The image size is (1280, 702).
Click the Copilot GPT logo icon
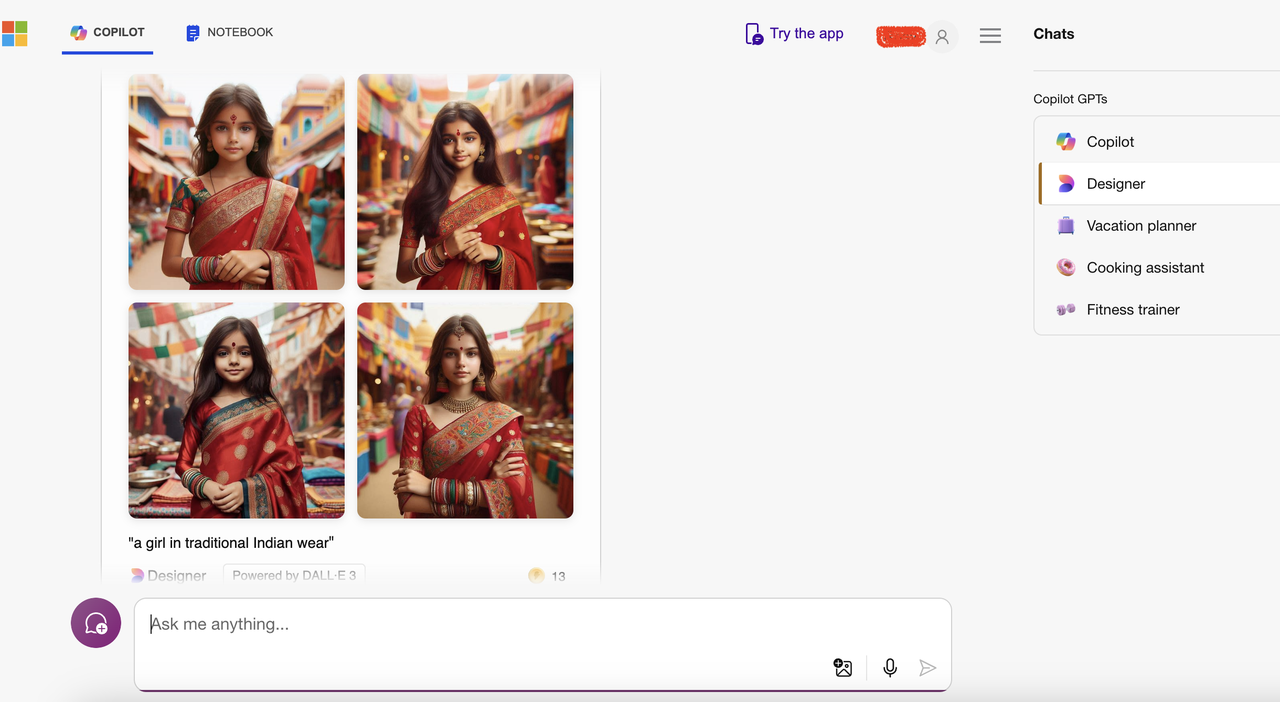click(x=1066, y=142)
